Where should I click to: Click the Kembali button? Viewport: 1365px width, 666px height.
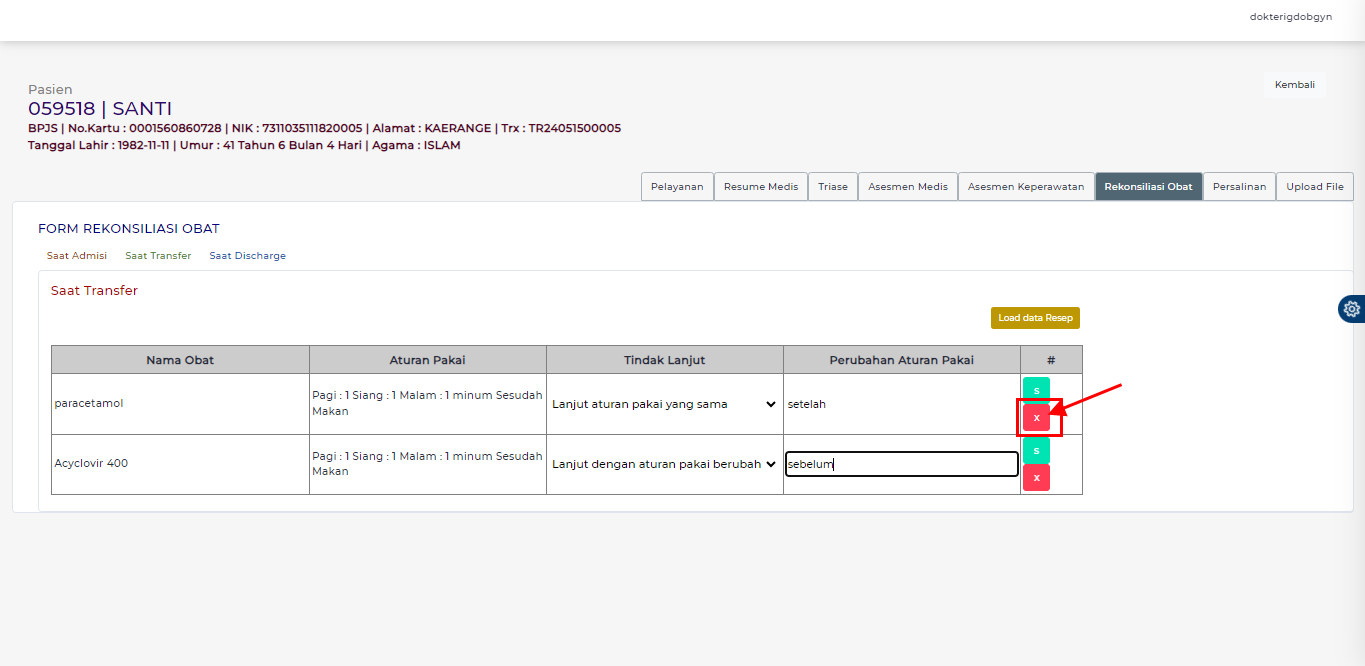tap(1294, 85)
